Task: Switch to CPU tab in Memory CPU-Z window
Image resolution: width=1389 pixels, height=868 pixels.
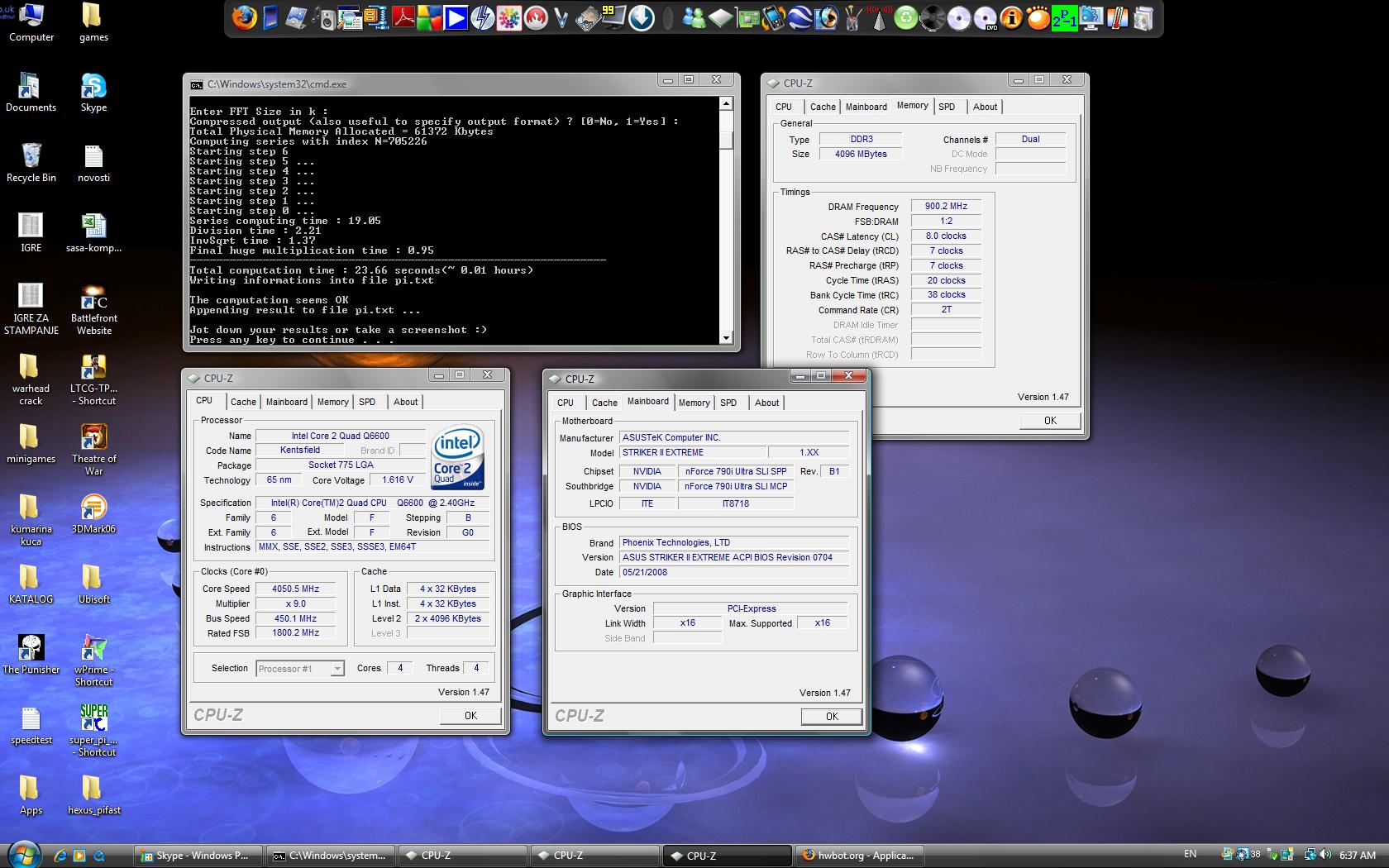Action: tap(784, 107)
